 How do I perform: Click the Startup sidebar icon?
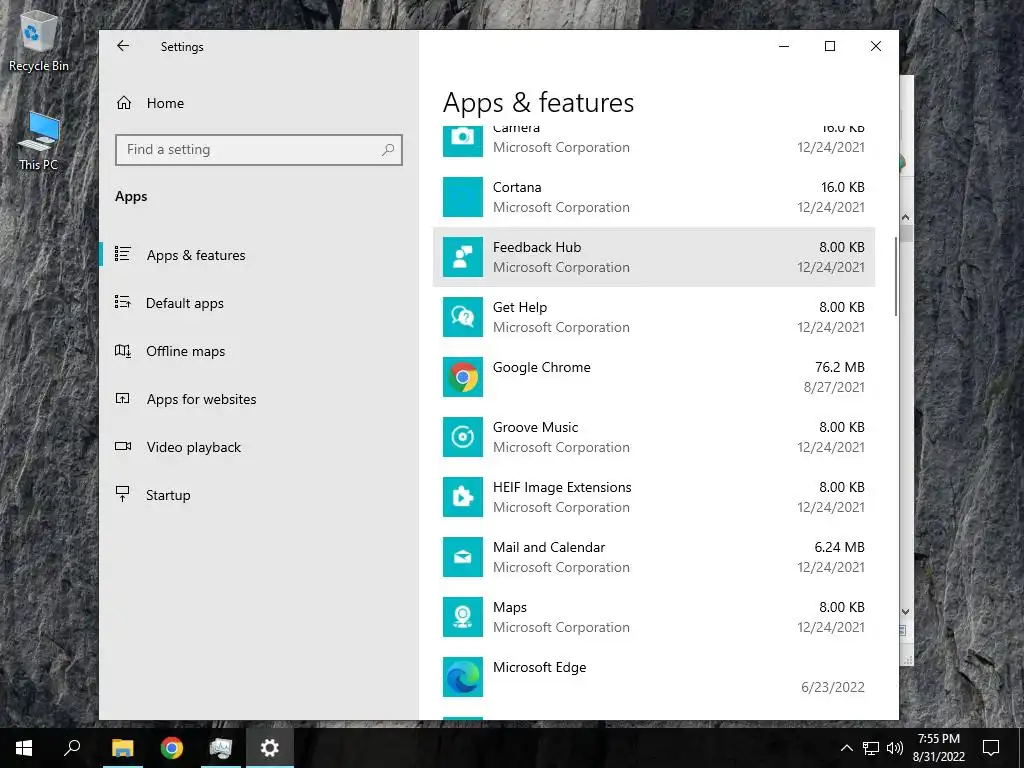coord(122,494)
